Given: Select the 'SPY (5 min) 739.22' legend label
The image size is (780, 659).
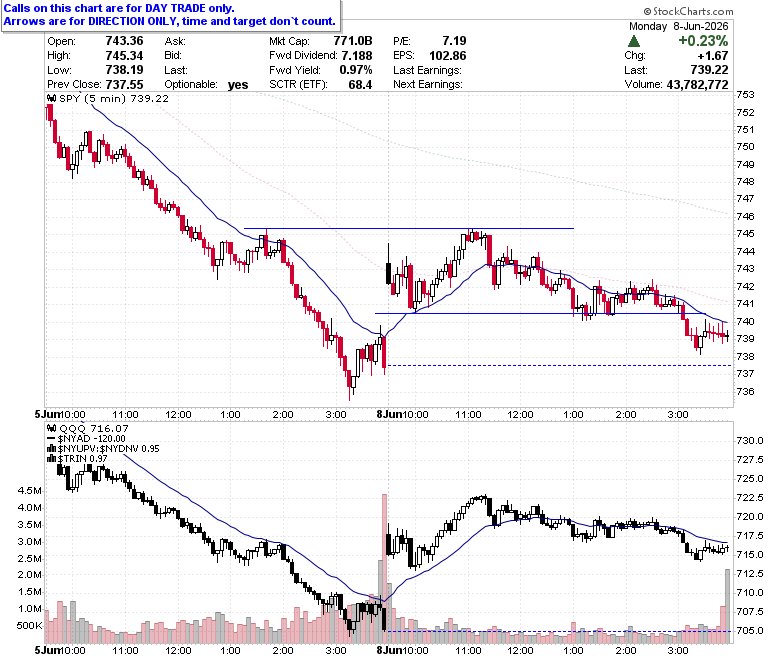Looking at the screenshot, I should pos(114,98).
